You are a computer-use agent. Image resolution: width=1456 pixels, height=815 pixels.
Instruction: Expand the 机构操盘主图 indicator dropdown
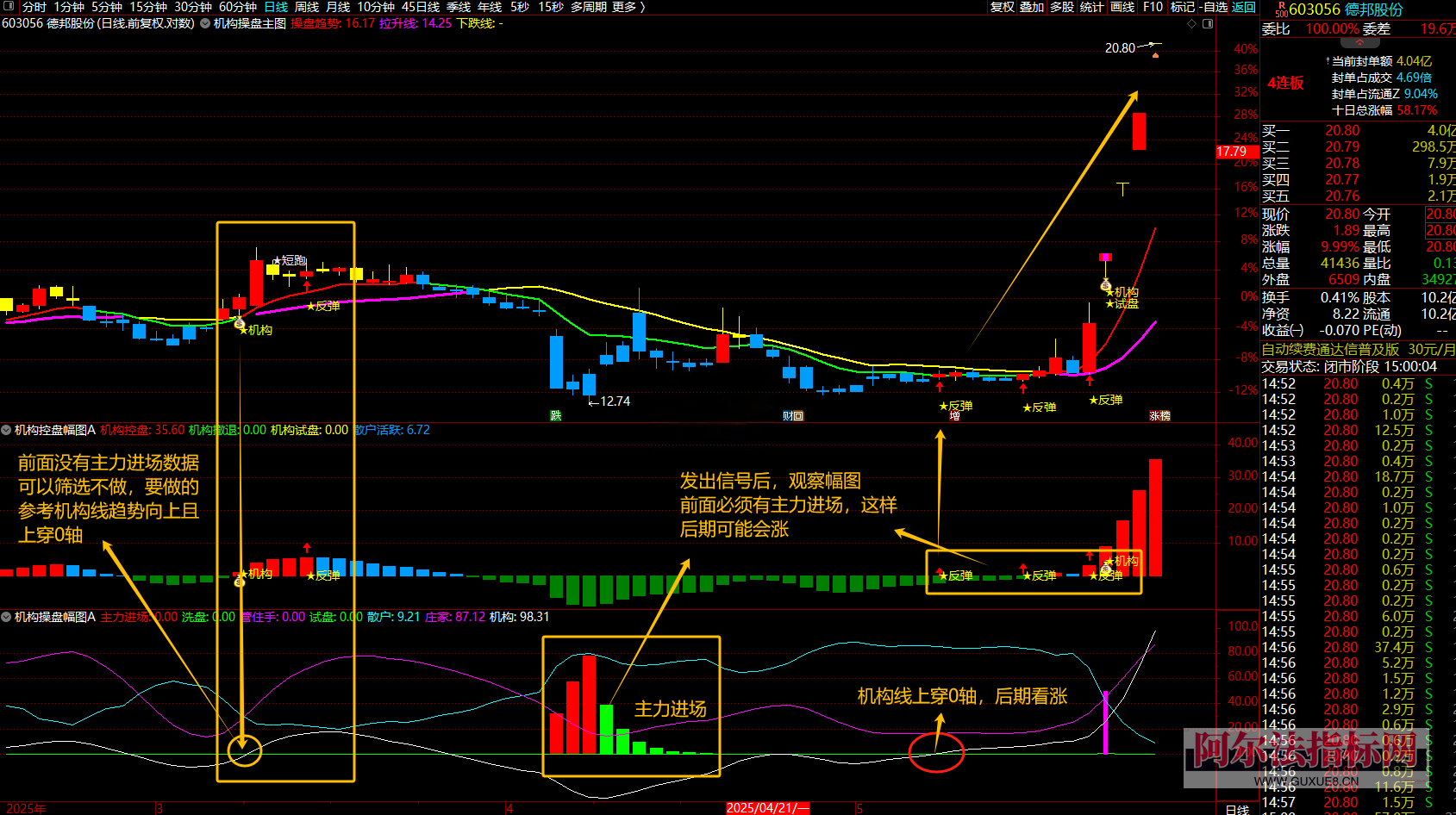pyautogui.click(x=205, y=23)
